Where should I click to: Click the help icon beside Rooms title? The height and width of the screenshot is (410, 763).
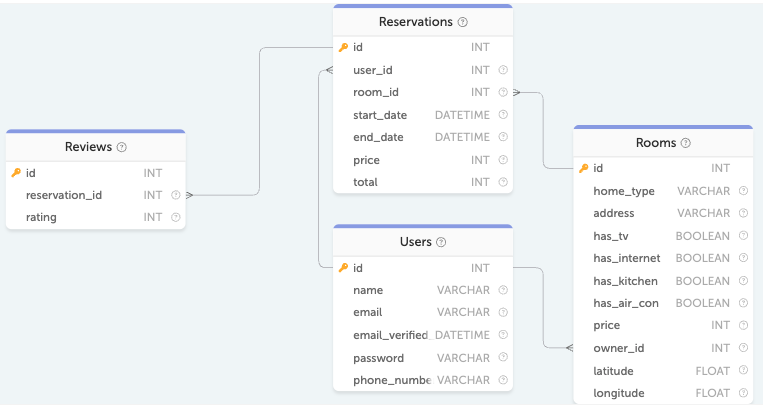[x=686, y=143]
